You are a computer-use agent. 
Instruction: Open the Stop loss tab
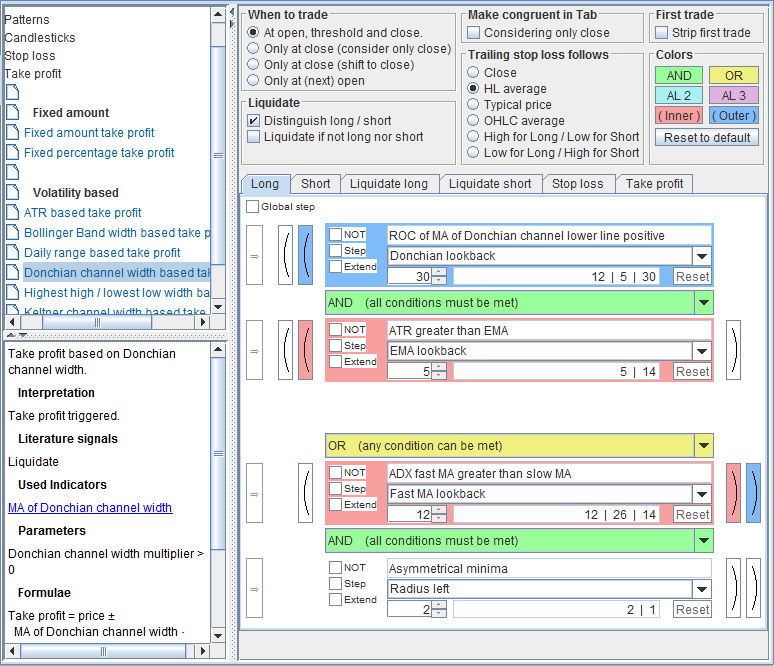(x=578, y=184)
